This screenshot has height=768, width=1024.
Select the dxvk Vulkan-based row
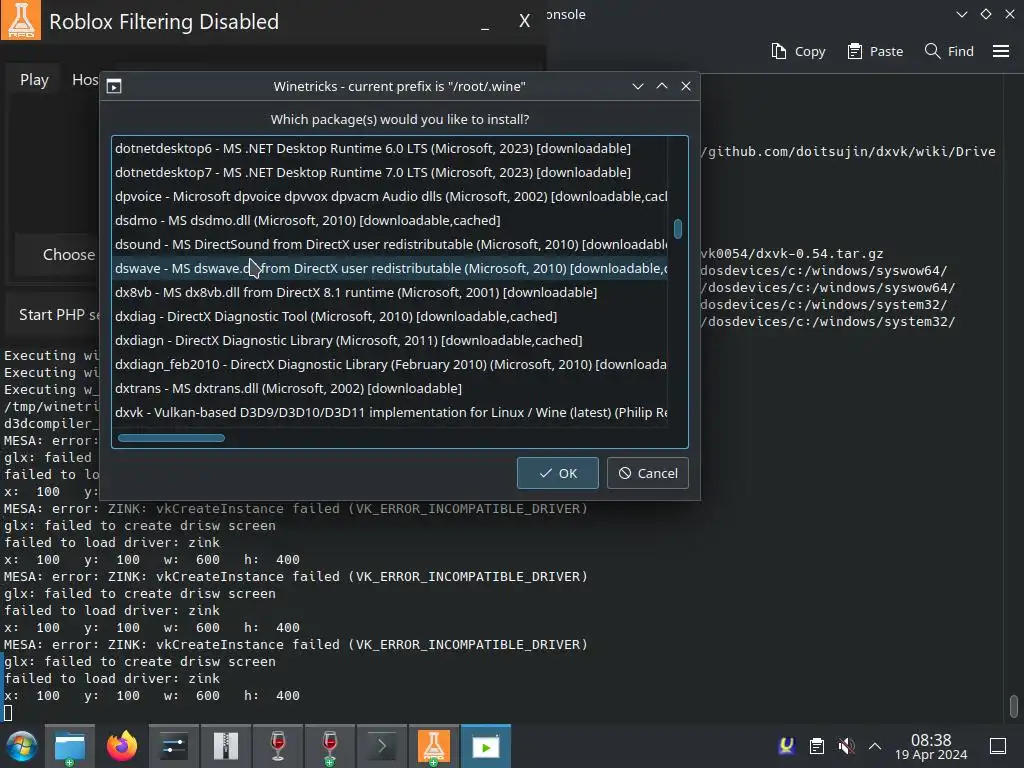point(391,413)
